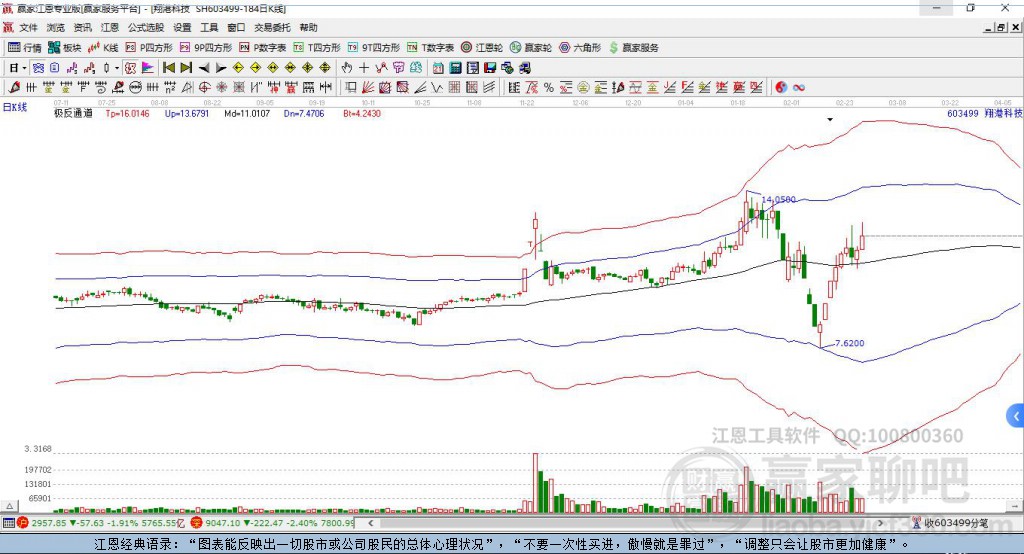The width and height of the screenshot is (1024, 554).
Task: Switch to K线 chart view
Action: [x=103, y=48]
